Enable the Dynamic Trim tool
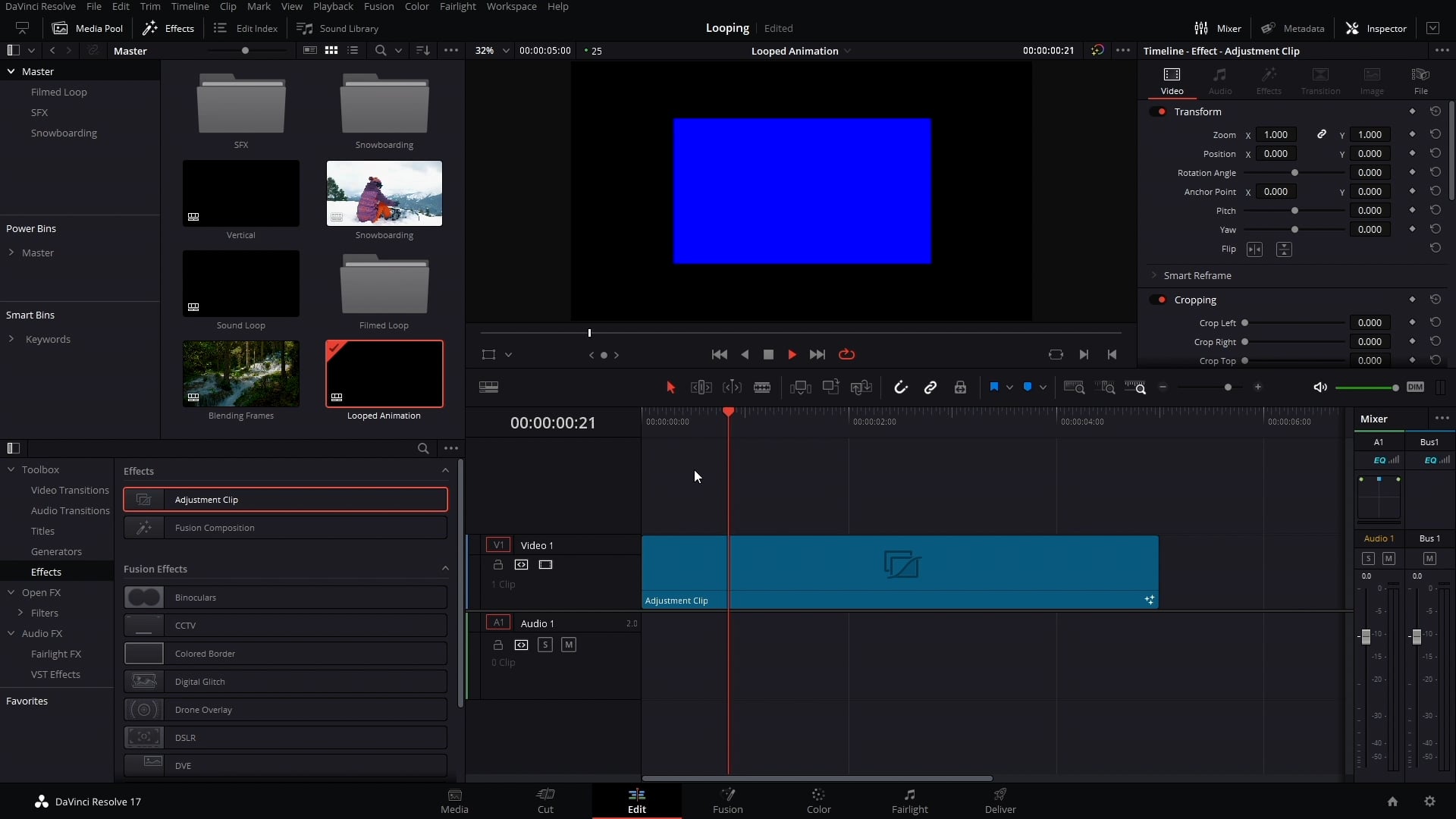 (x=732, y=387)
